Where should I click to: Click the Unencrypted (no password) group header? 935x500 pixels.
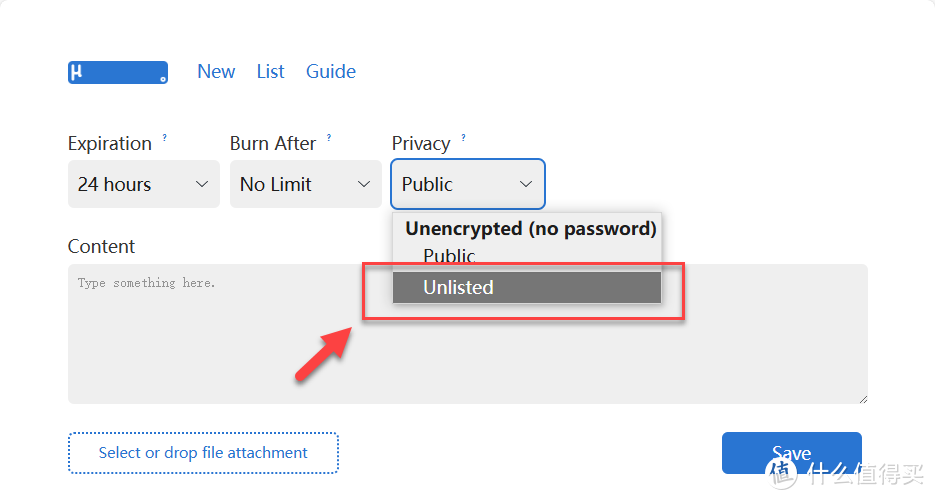[530, 228]
